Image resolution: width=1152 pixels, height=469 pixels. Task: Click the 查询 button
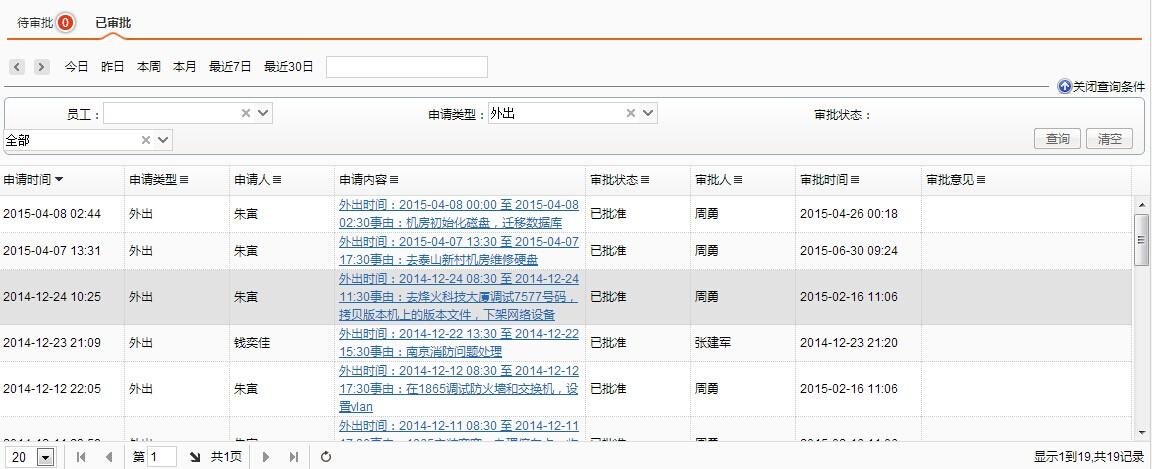(1057, 139)
